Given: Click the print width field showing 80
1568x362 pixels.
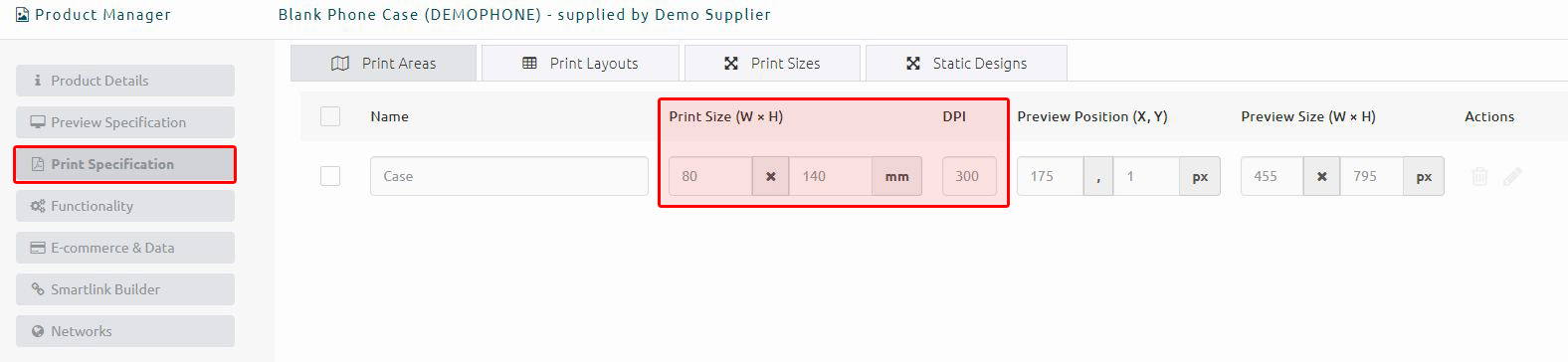Looking at the screenshot, I should click(x=710, y=176).
